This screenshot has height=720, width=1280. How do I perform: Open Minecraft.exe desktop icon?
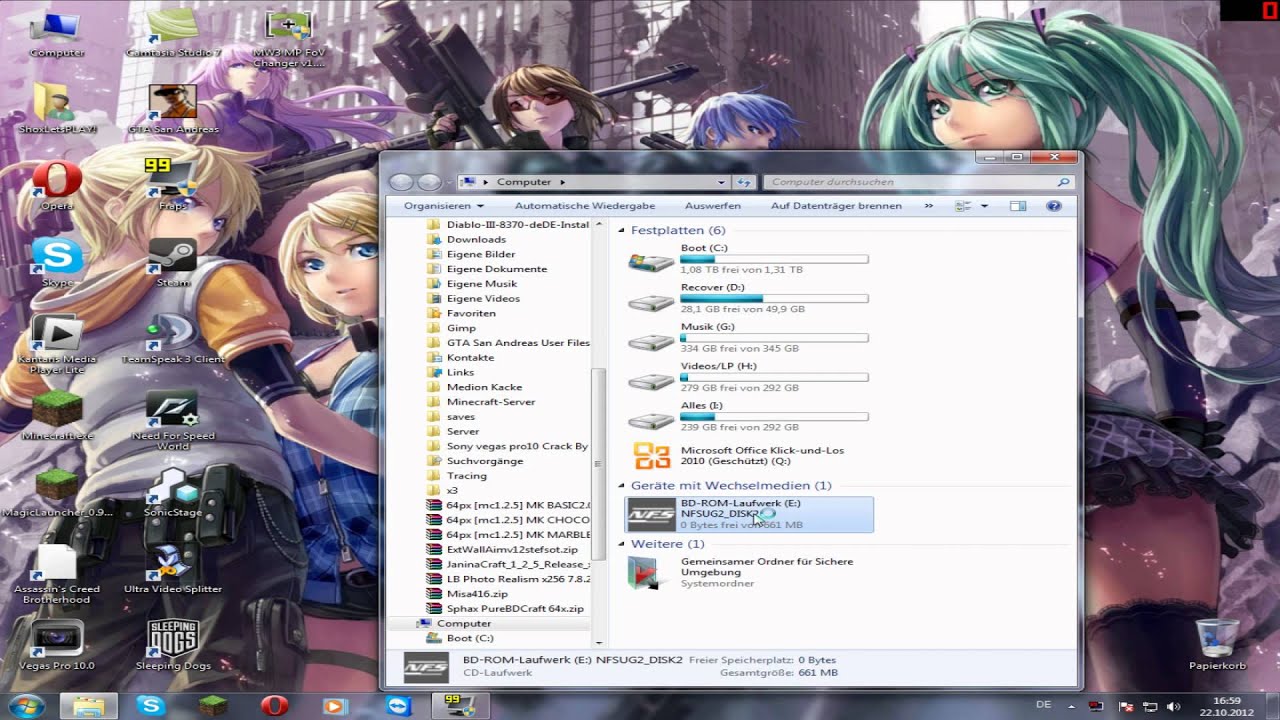(56, 416)
